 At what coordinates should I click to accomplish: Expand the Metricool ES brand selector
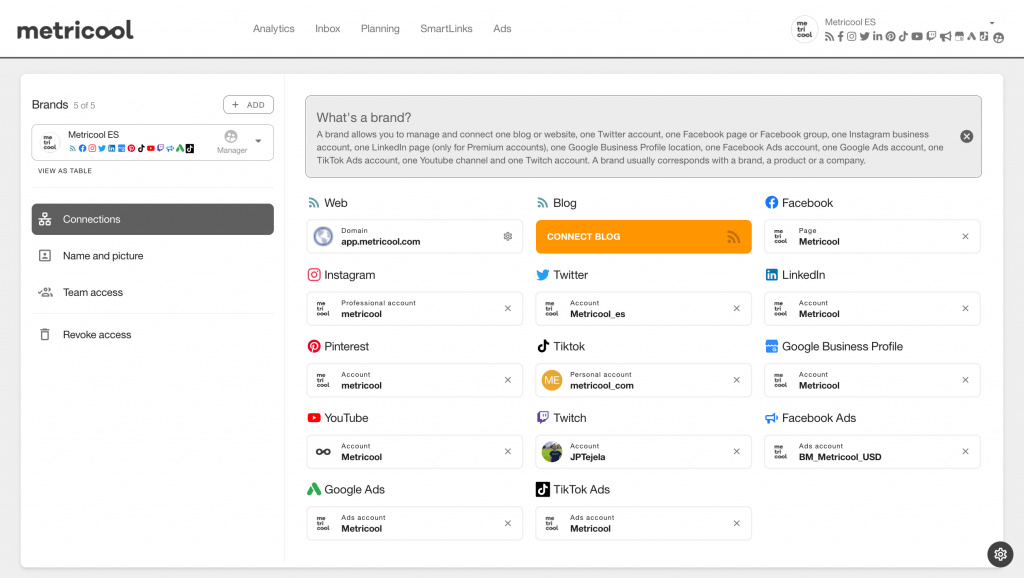259,141
